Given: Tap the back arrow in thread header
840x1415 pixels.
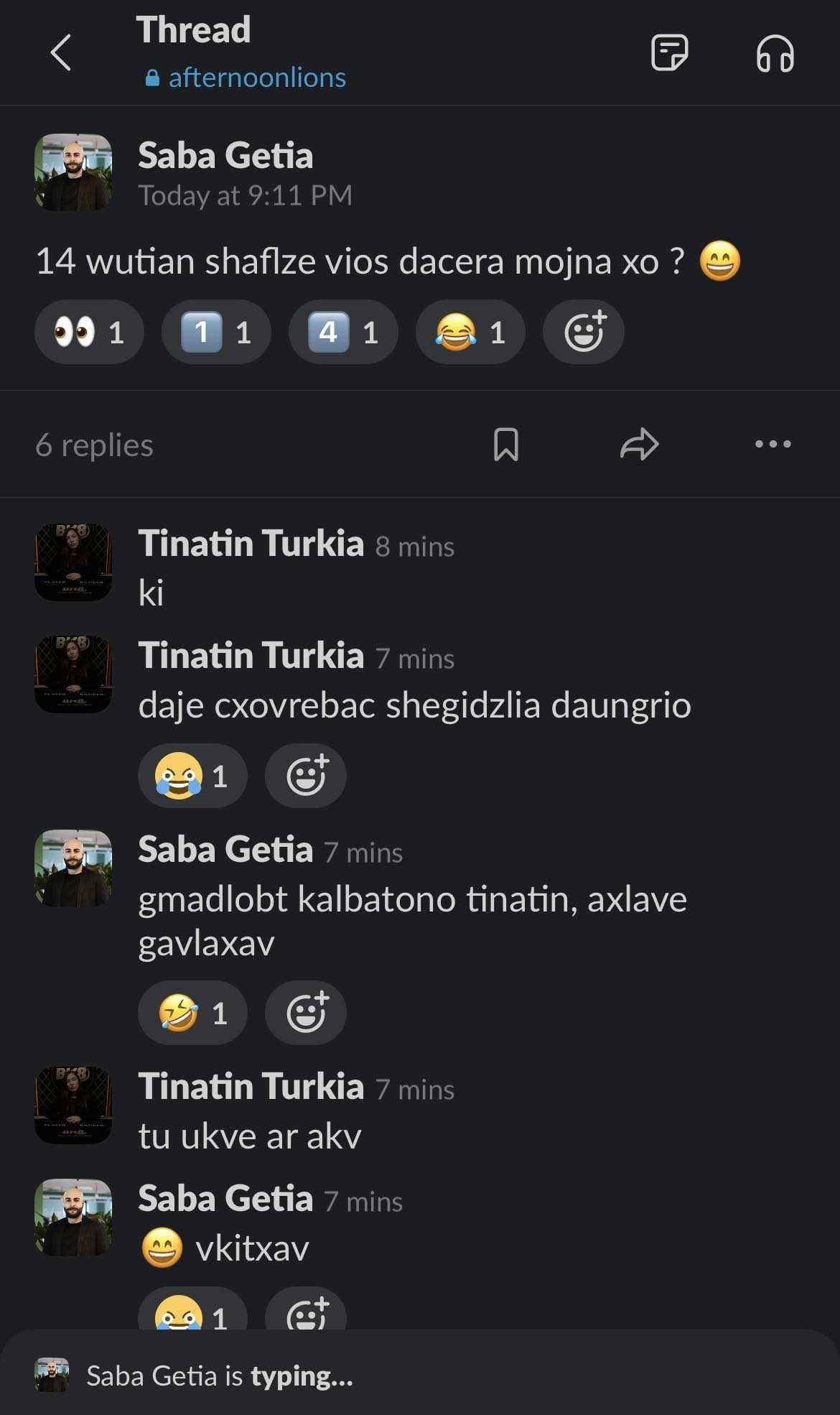Looking at the screenshot, I should (61, 52).
